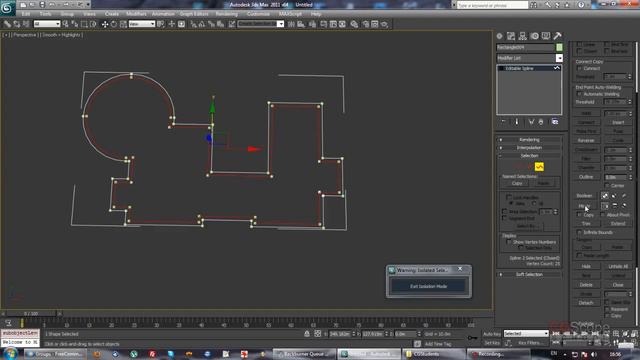Click the green object color swatch
Image resolution: width=640 pixels, height=360 pixels.
pyautogui.click(x=559, y=47)
